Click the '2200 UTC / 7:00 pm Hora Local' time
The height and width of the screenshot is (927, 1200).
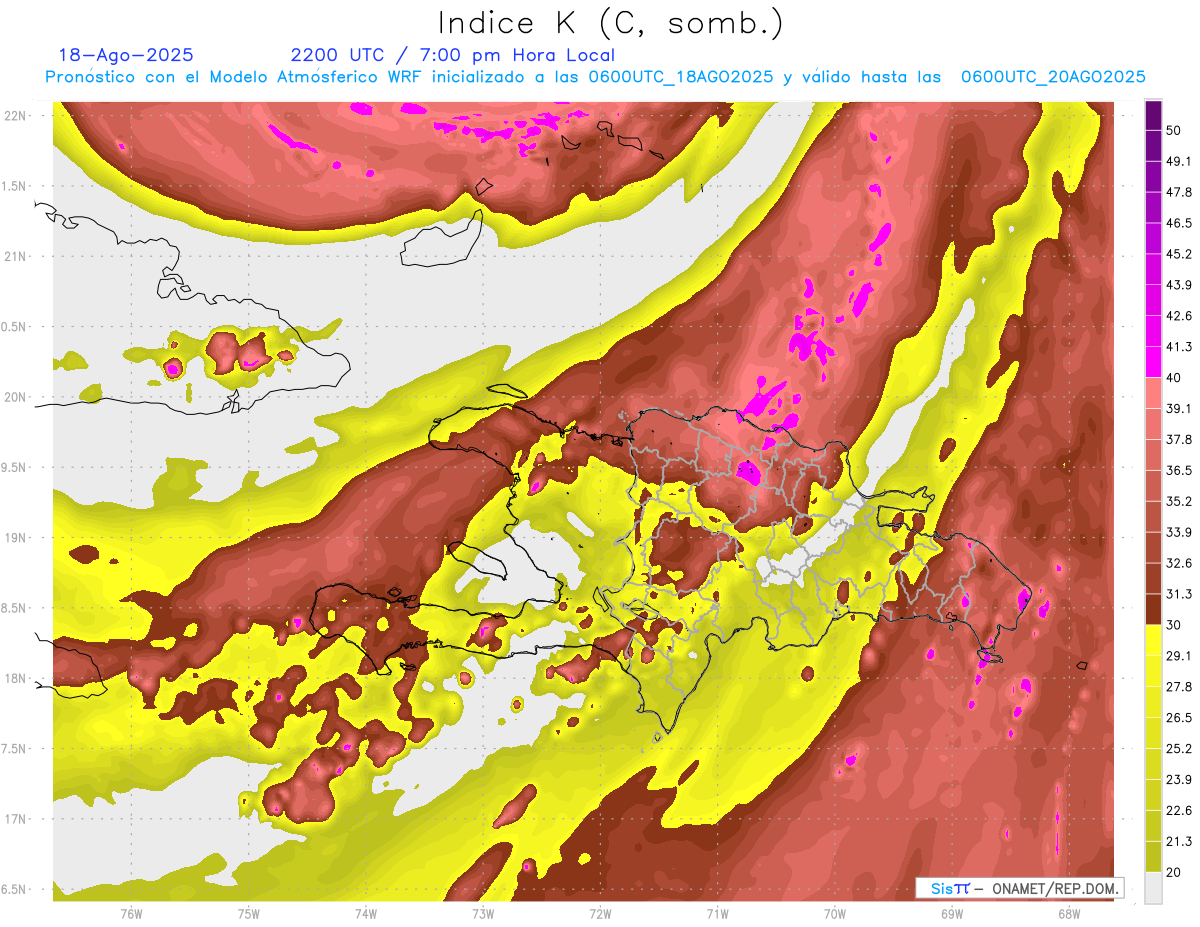(x=453, y=55)
